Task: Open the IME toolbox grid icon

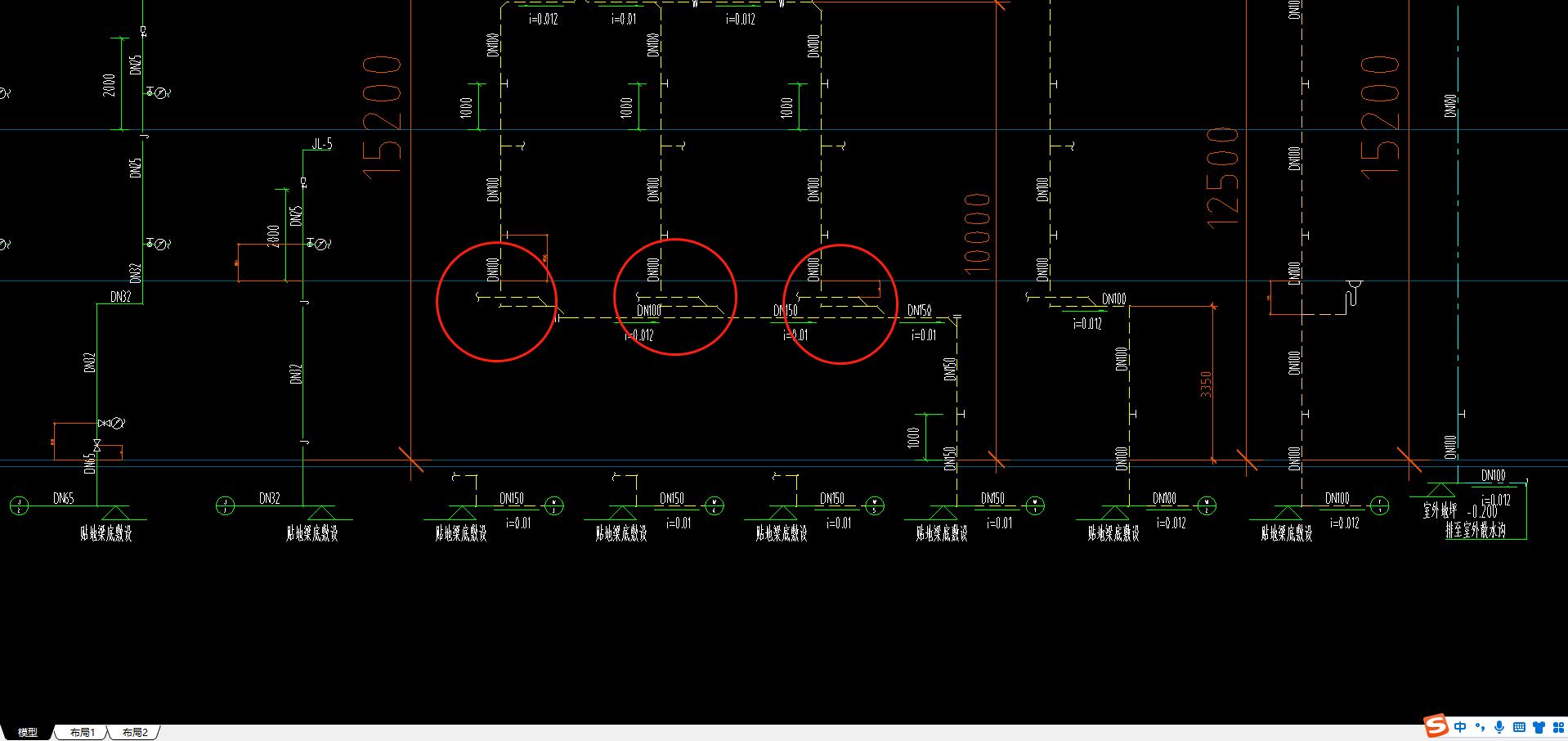Action: [1558, 727]
